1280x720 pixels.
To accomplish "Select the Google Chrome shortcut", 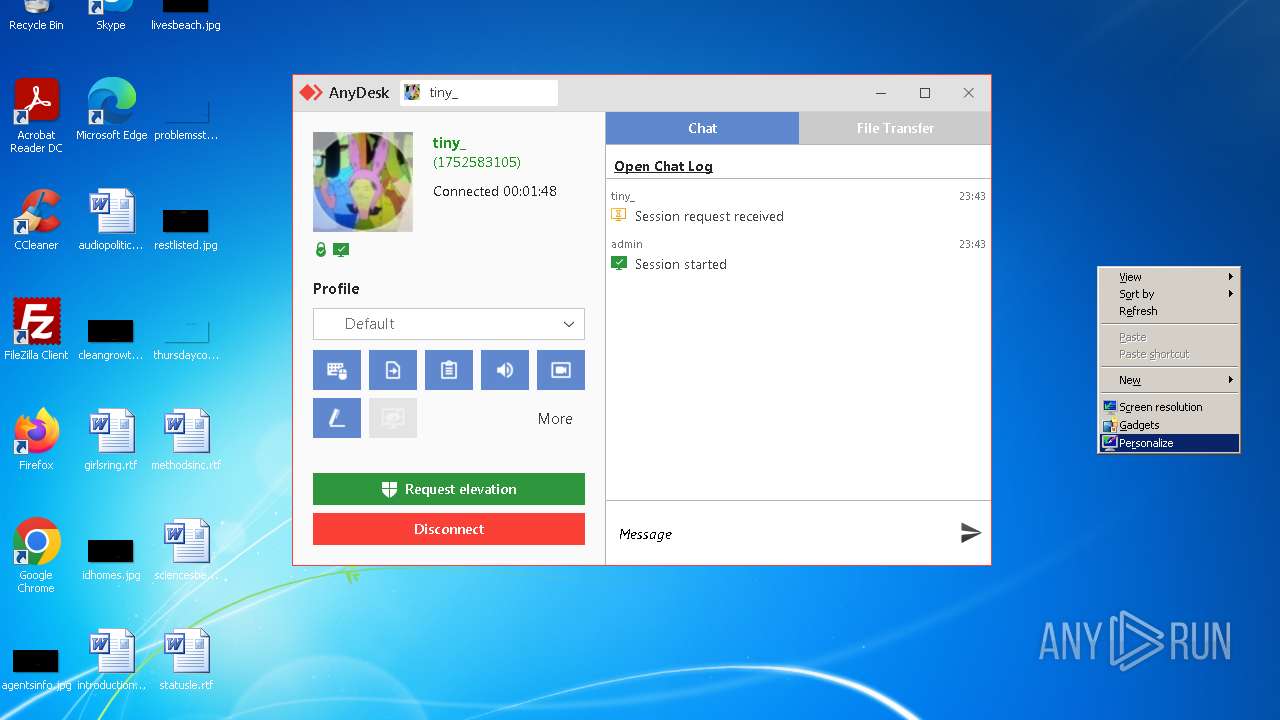I will coord(36,555).
